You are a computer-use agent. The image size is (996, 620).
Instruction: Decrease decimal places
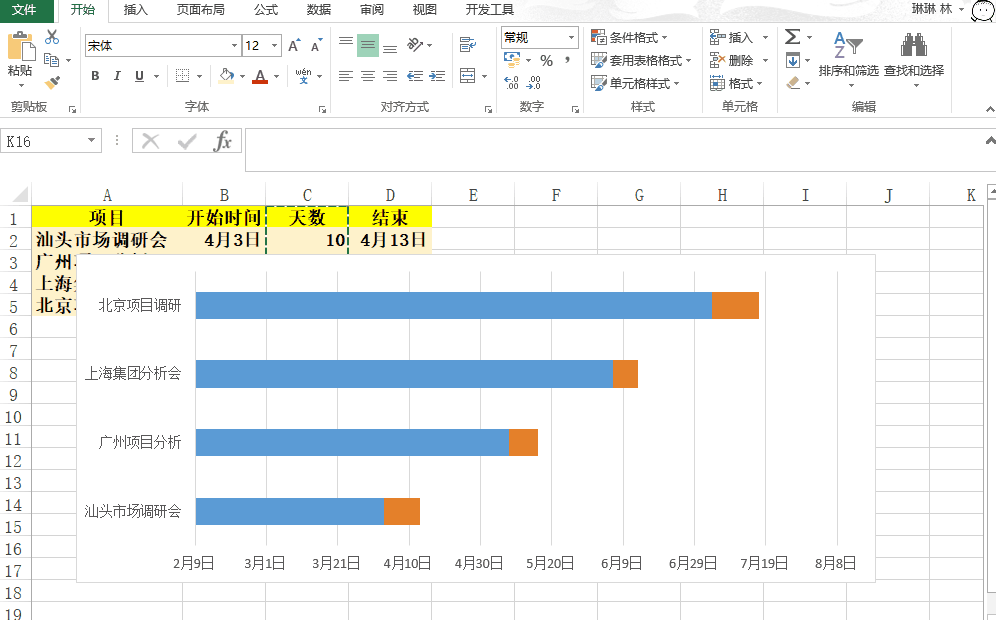534,83
